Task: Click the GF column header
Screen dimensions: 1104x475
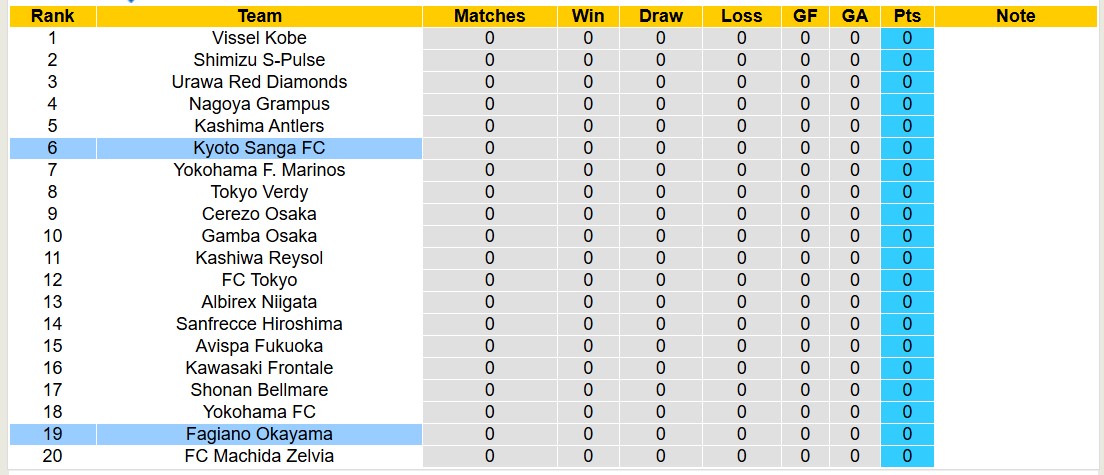Action: tap(805, 16)
